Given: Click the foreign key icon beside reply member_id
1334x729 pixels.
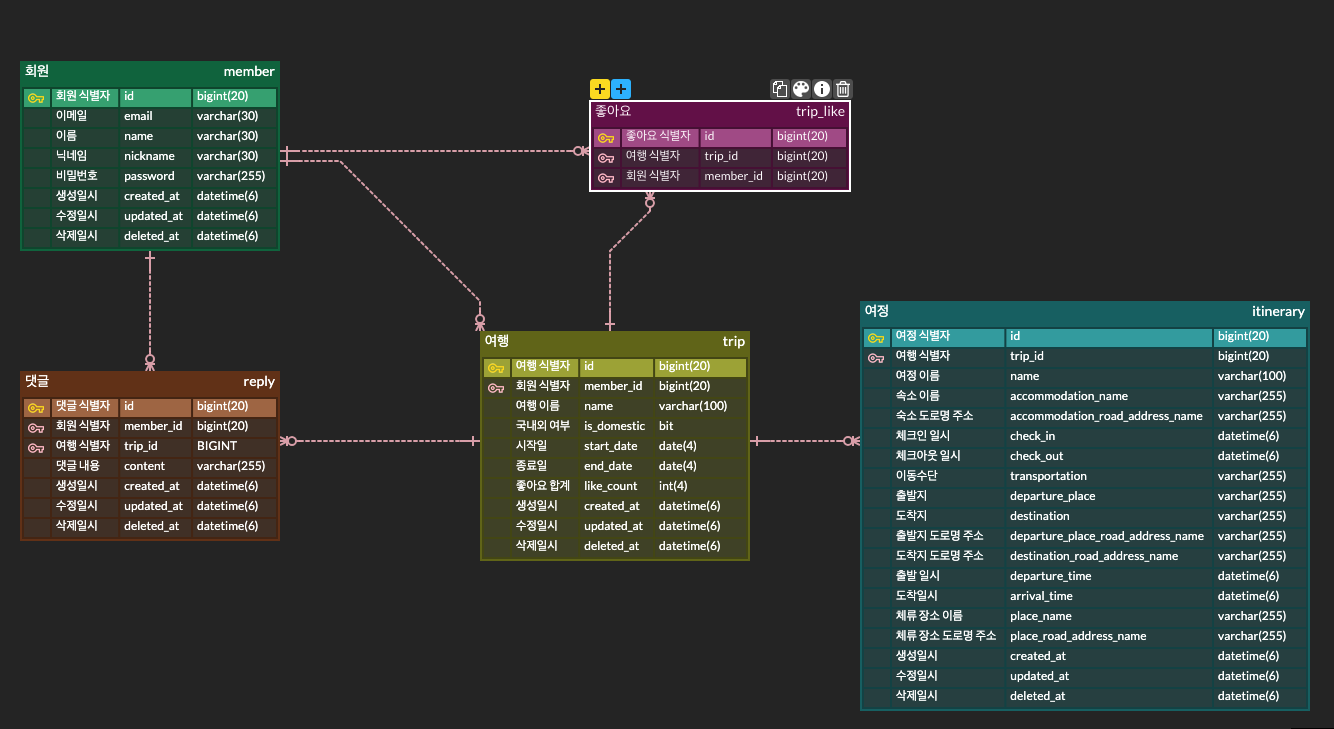Looking at the screenshot, I should tap(36, 428).
